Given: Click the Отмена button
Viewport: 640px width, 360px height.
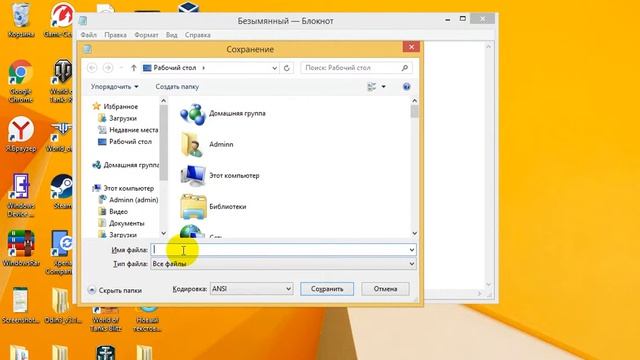Looking at the screenshot, I should [385, 289].
